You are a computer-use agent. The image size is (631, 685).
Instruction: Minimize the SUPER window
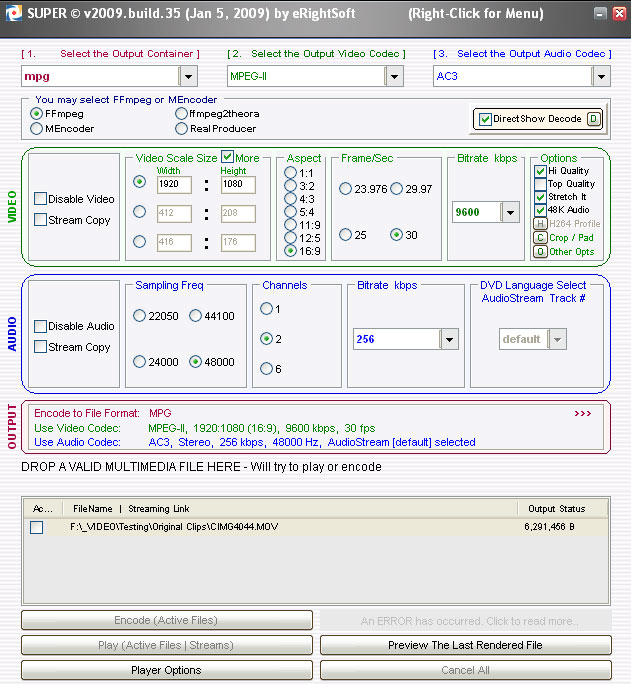coord(600,13)
